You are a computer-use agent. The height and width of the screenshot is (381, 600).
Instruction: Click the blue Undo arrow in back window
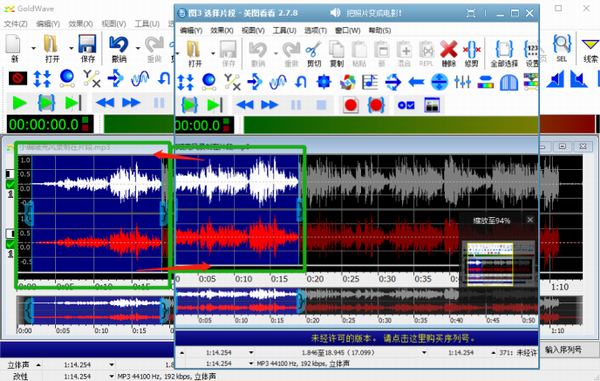(118, 44)
